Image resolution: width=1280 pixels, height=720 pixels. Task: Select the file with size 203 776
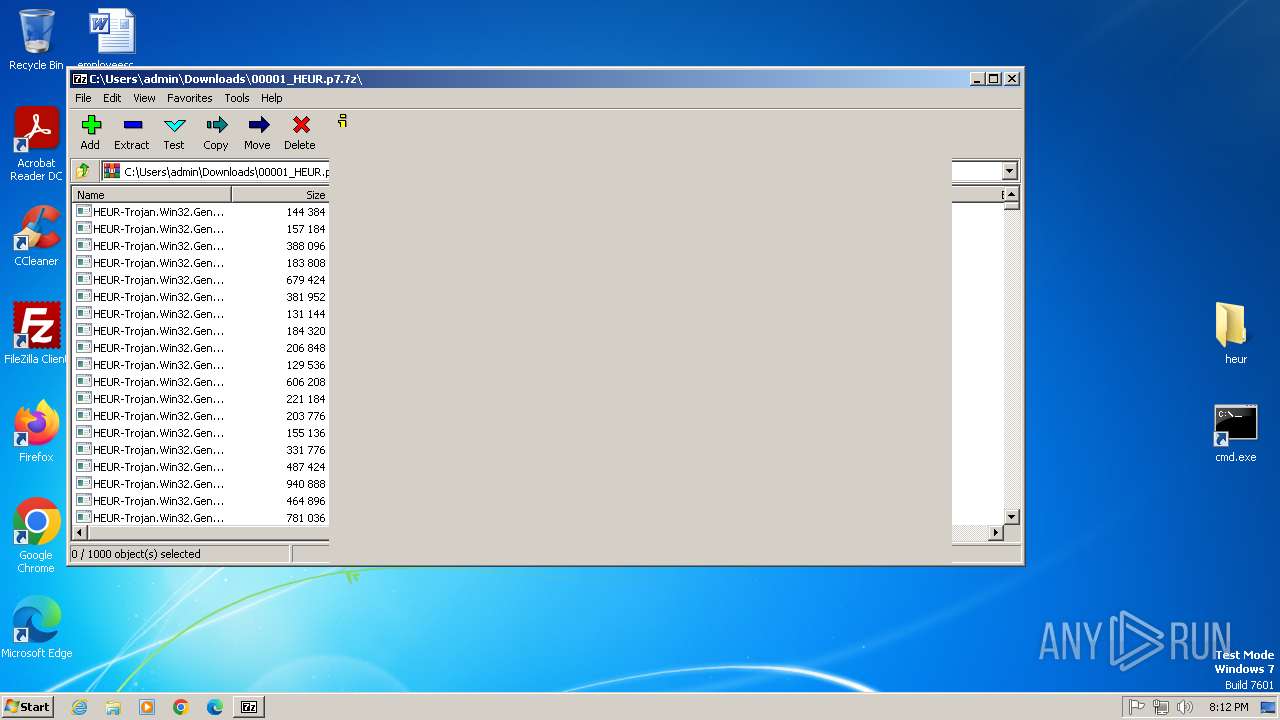coord(200,416)
